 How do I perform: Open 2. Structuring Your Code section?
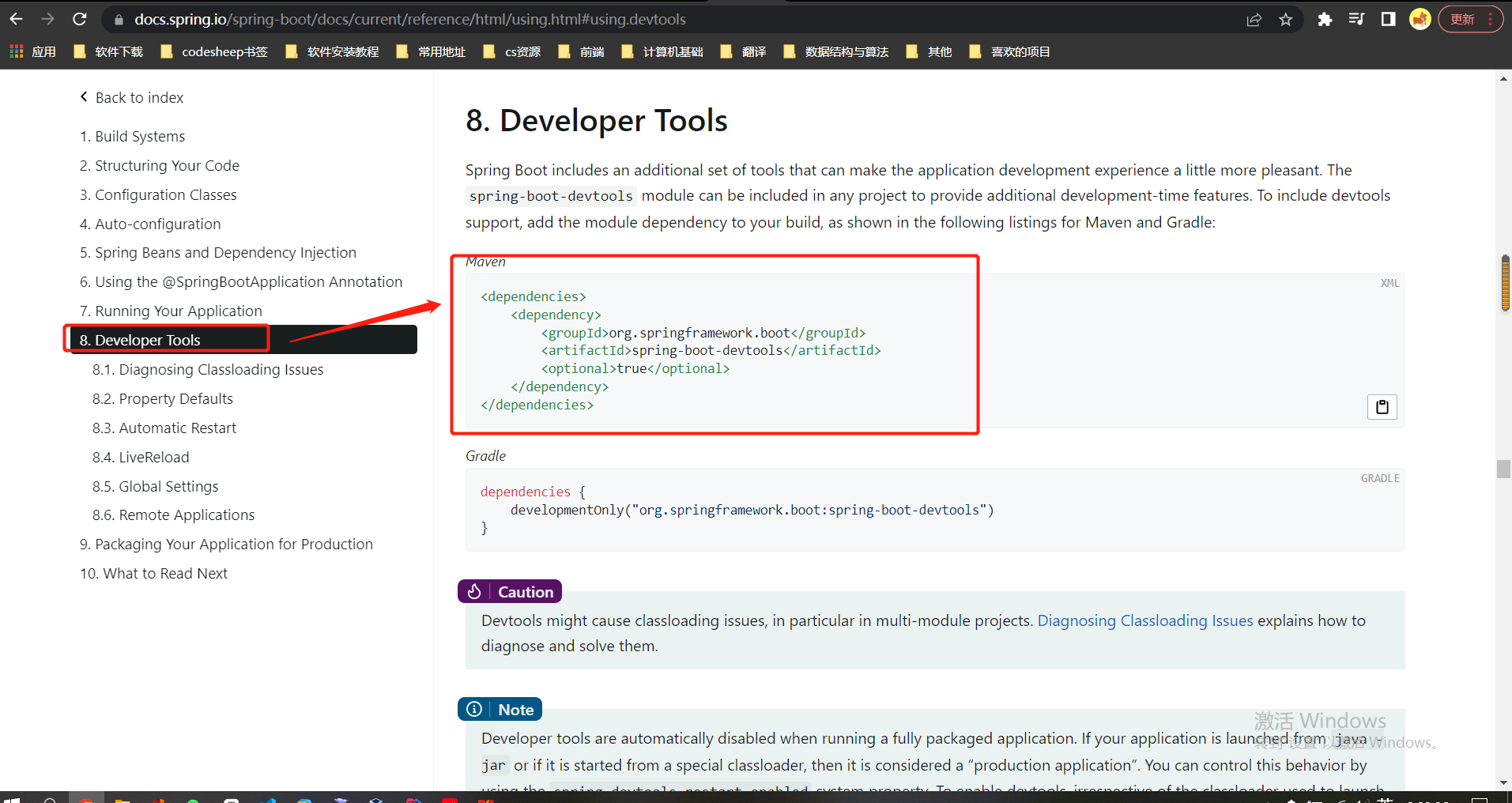point(159,165)
